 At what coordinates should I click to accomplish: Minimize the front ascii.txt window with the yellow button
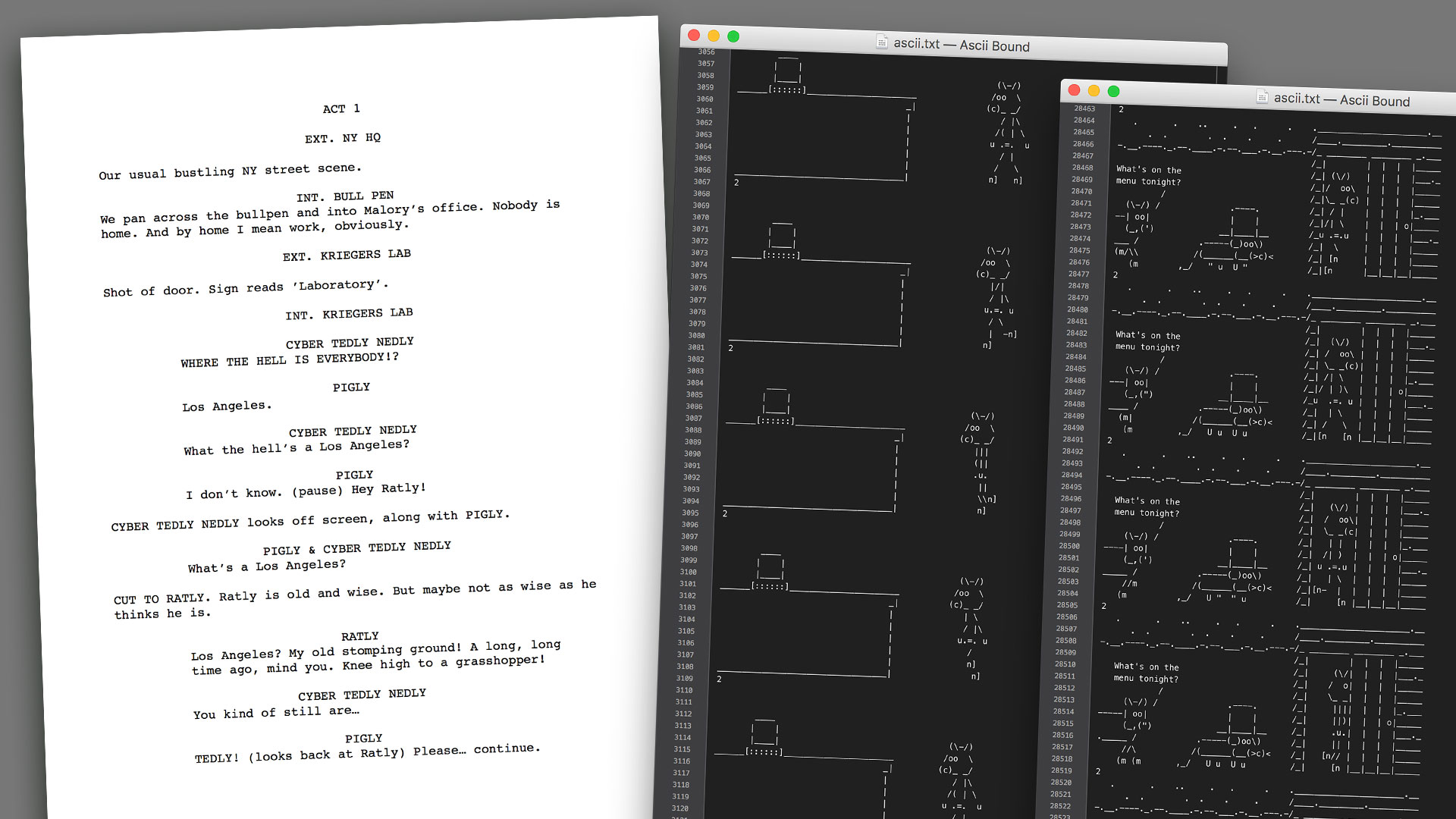[1094, 90]
